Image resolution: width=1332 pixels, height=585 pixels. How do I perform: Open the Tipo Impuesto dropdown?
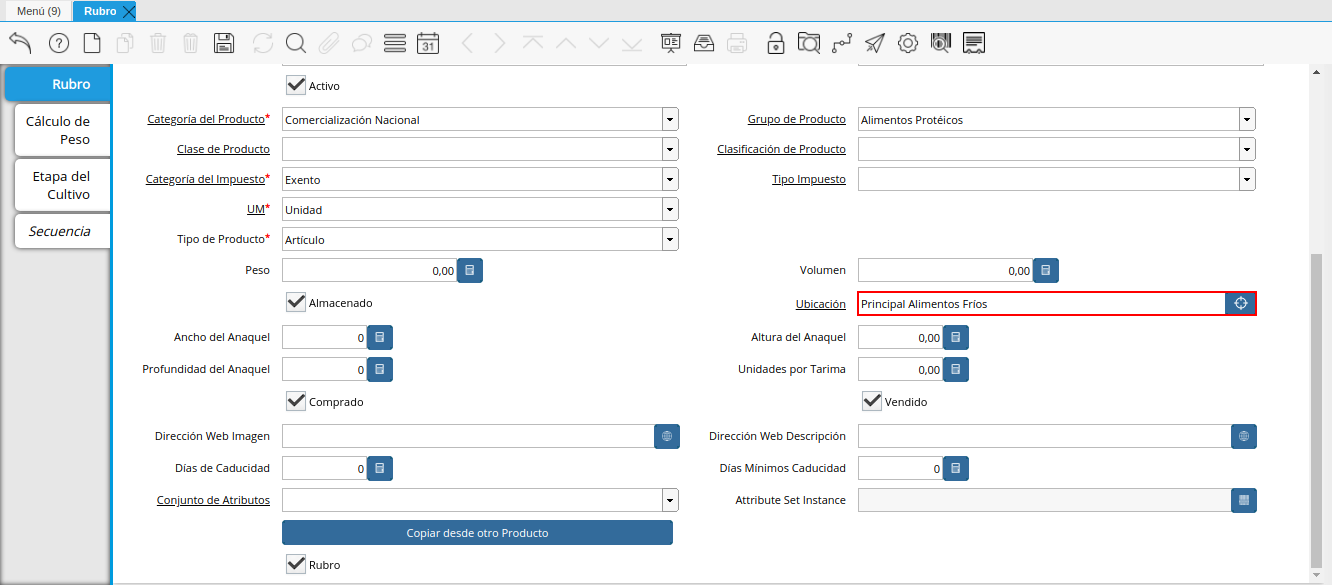[x=1247, y=180]
